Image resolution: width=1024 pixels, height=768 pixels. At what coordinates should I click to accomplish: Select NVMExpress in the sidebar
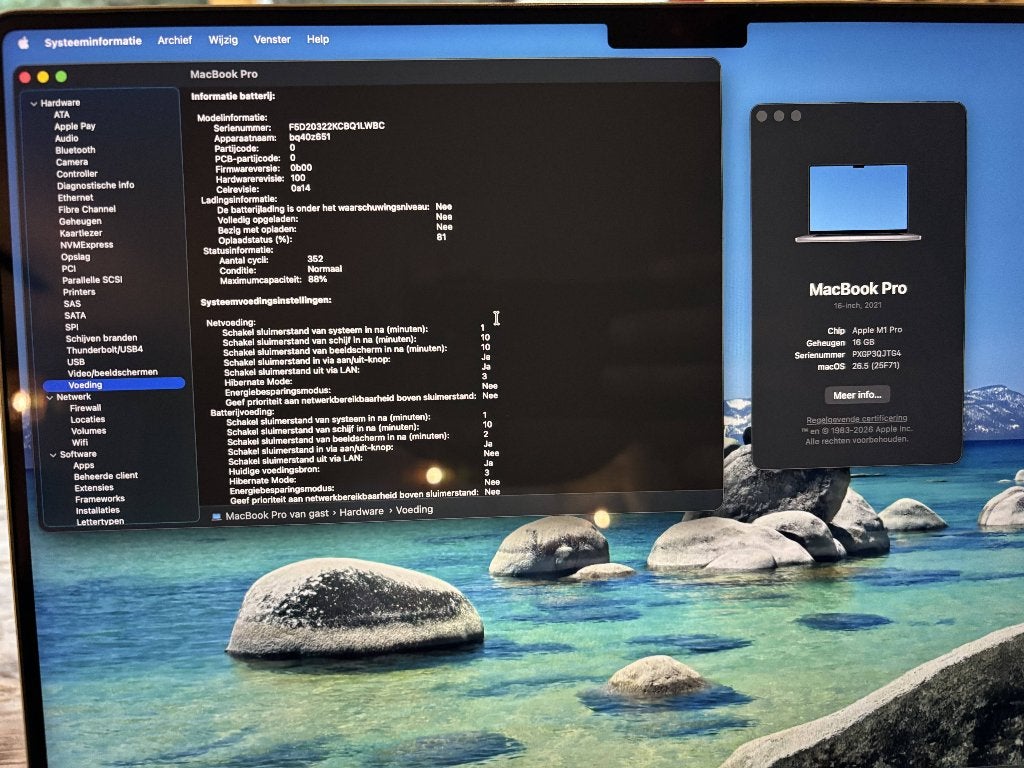(x=86, y=245)
